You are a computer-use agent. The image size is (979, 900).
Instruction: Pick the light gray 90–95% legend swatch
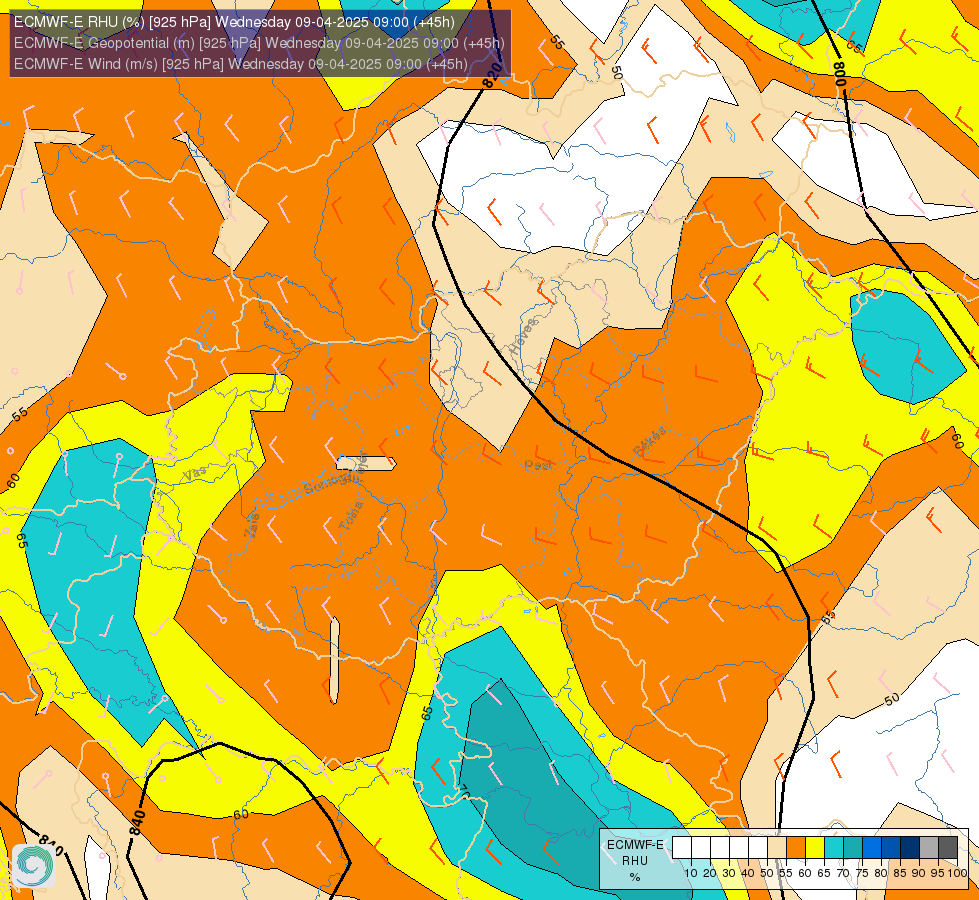[x=929, y=848]
